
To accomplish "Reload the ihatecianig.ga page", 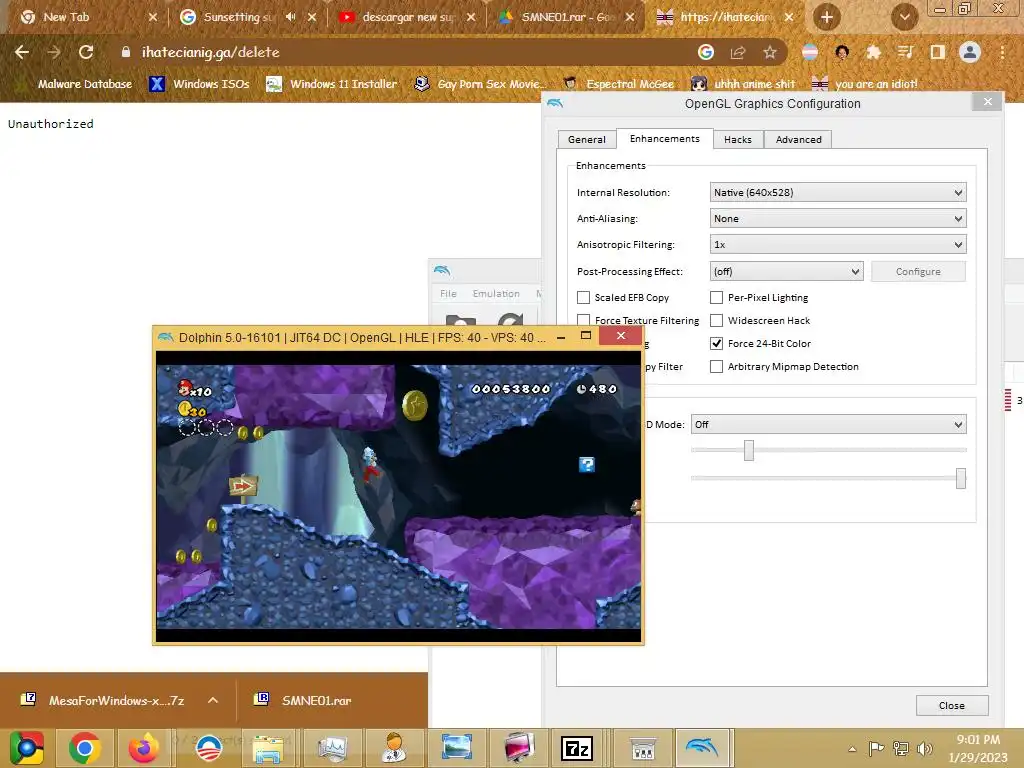I will point(86,52).
